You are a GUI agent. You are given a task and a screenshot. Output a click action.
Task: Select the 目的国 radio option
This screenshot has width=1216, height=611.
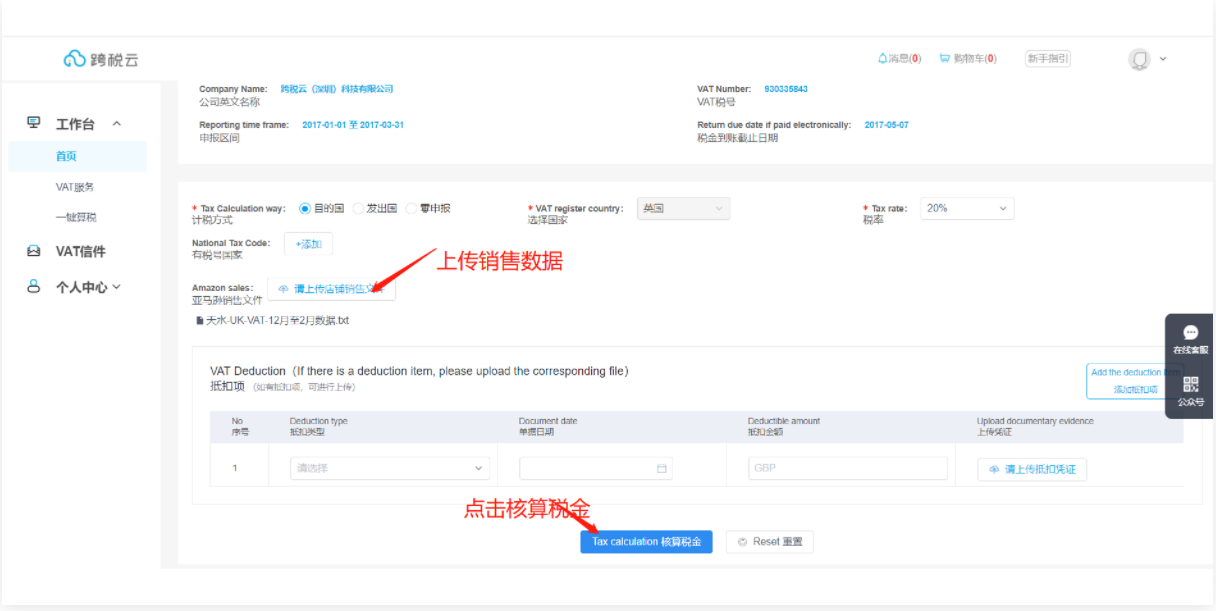click(x=321, y=208)
